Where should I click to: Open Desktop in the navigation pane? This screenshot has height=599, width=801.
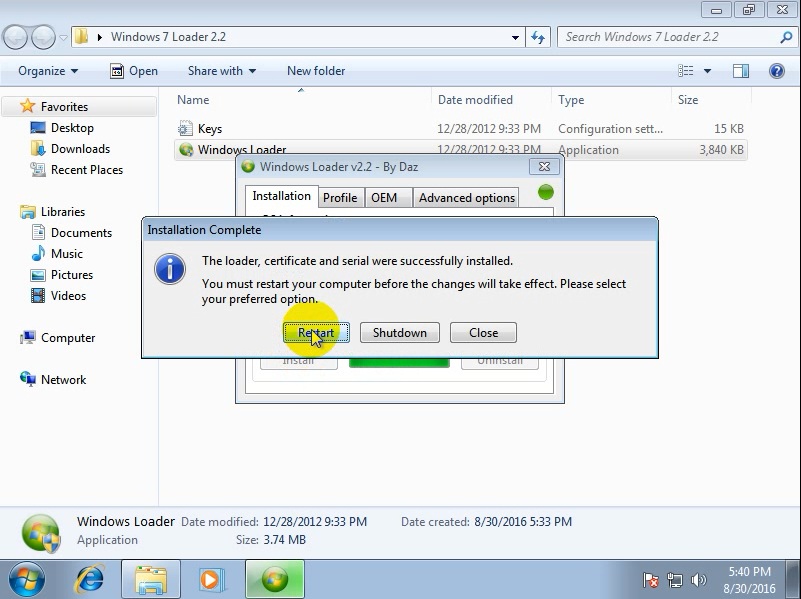(72, 128)
